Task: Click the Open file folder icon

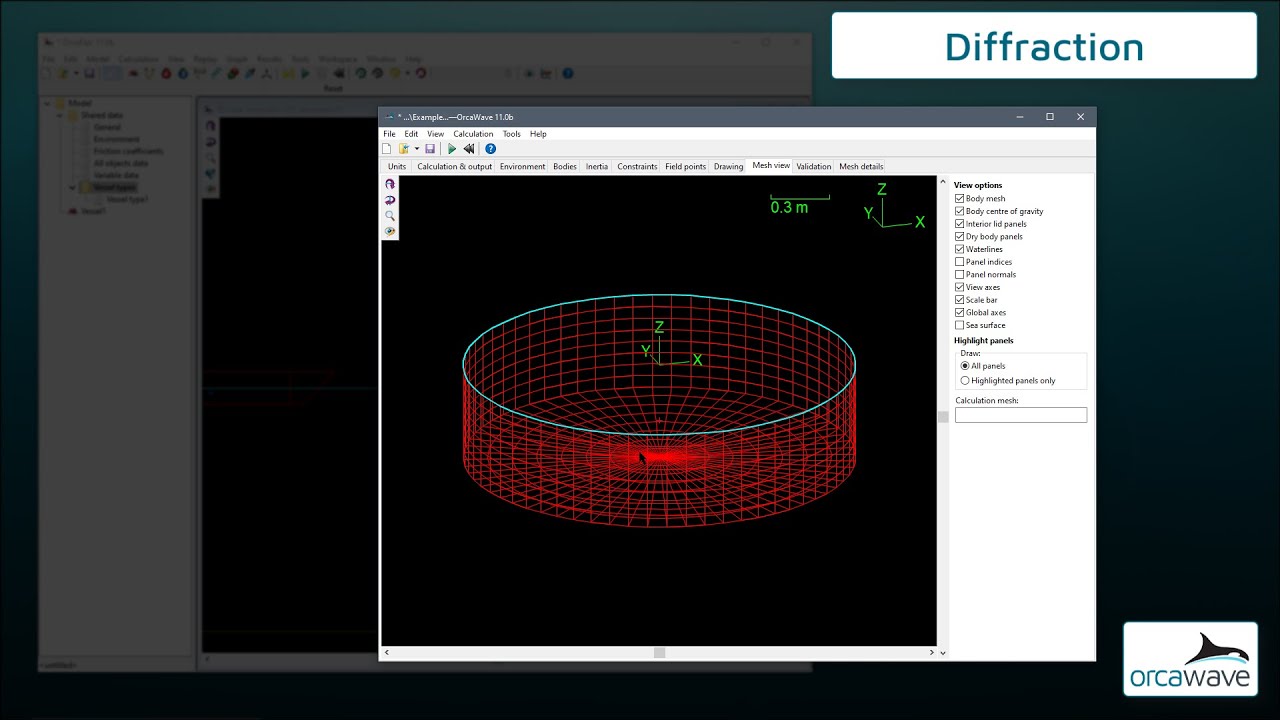Action: 404,149
